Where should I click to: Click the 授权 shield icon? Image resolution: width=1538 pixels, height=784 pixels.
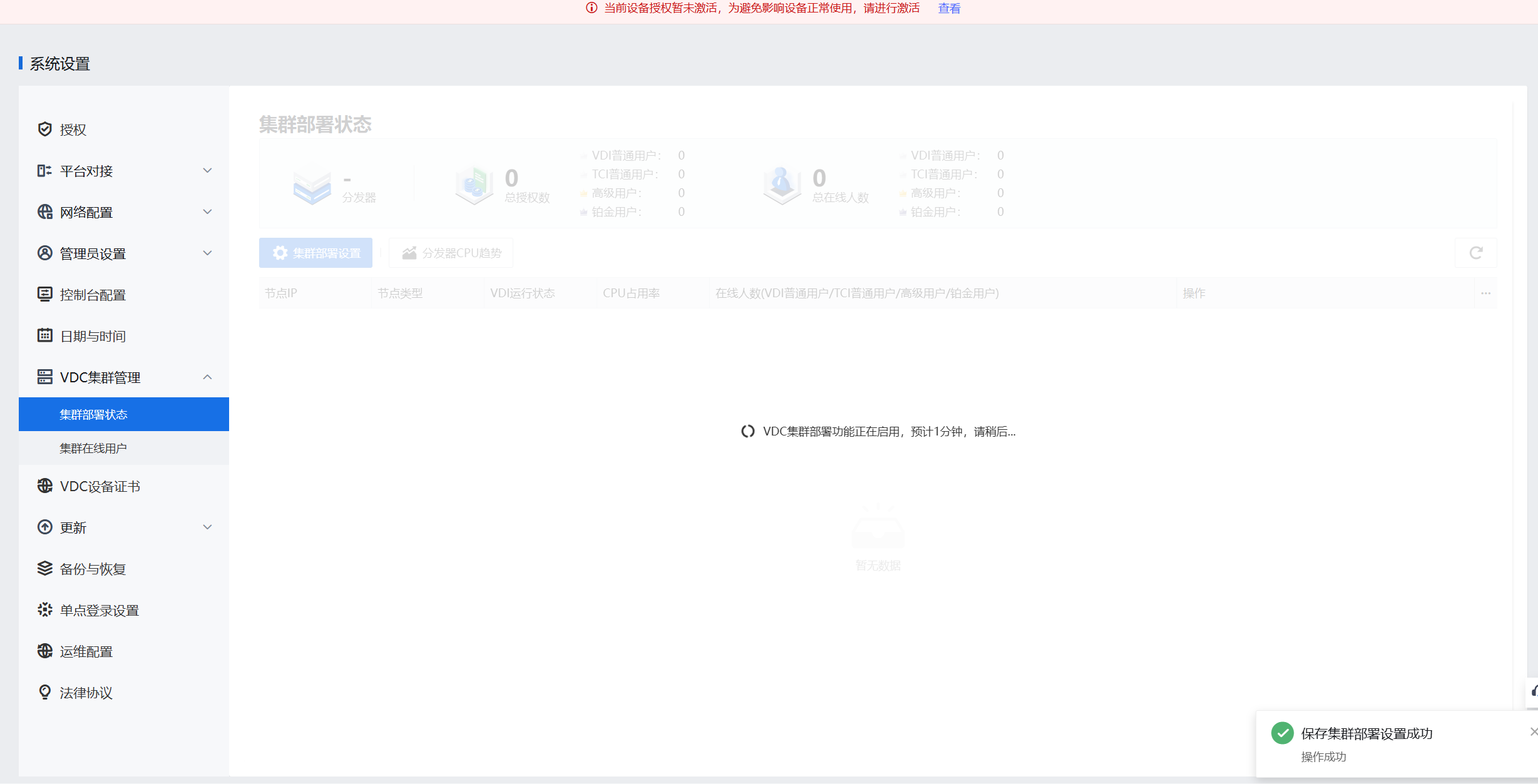[x=44, y=129]
